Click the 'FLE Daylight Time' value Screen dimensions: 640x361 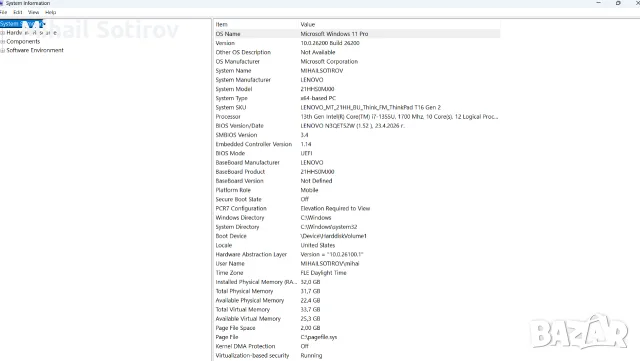point(323,273)
